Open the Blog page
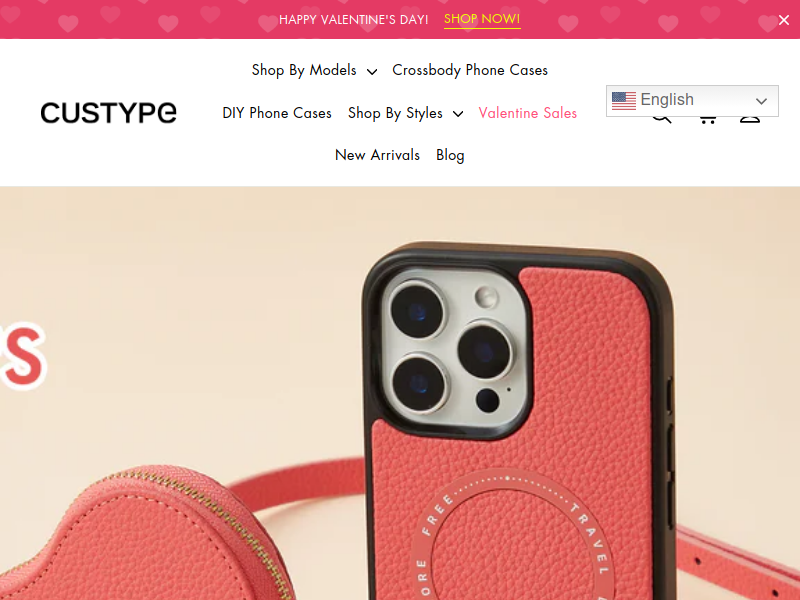Viewport: 800px width, 600px height. [x=450, y=155]
